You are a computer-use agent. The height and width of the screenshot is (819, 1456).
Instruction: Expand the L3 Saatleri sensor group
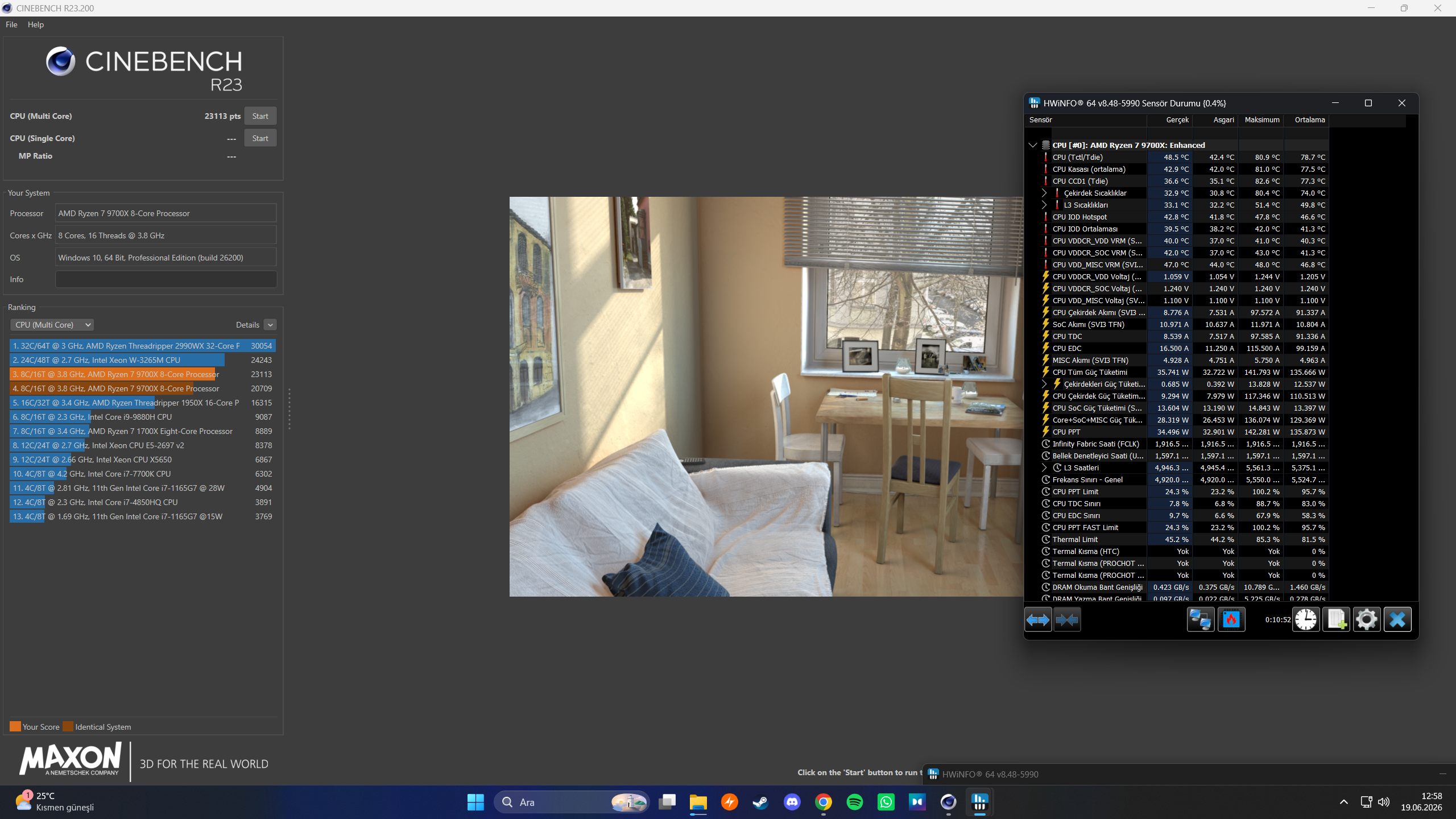point(1044,468)
